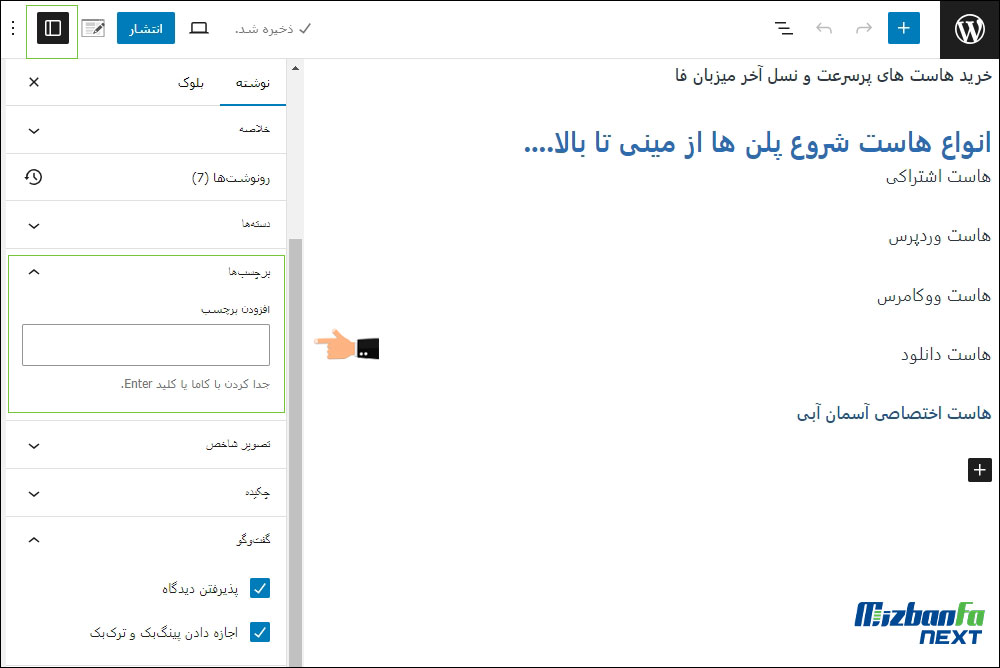Switch to the نوشته tab
Image resolution: width=1000 pixels, height=668 pixels.
253,83
